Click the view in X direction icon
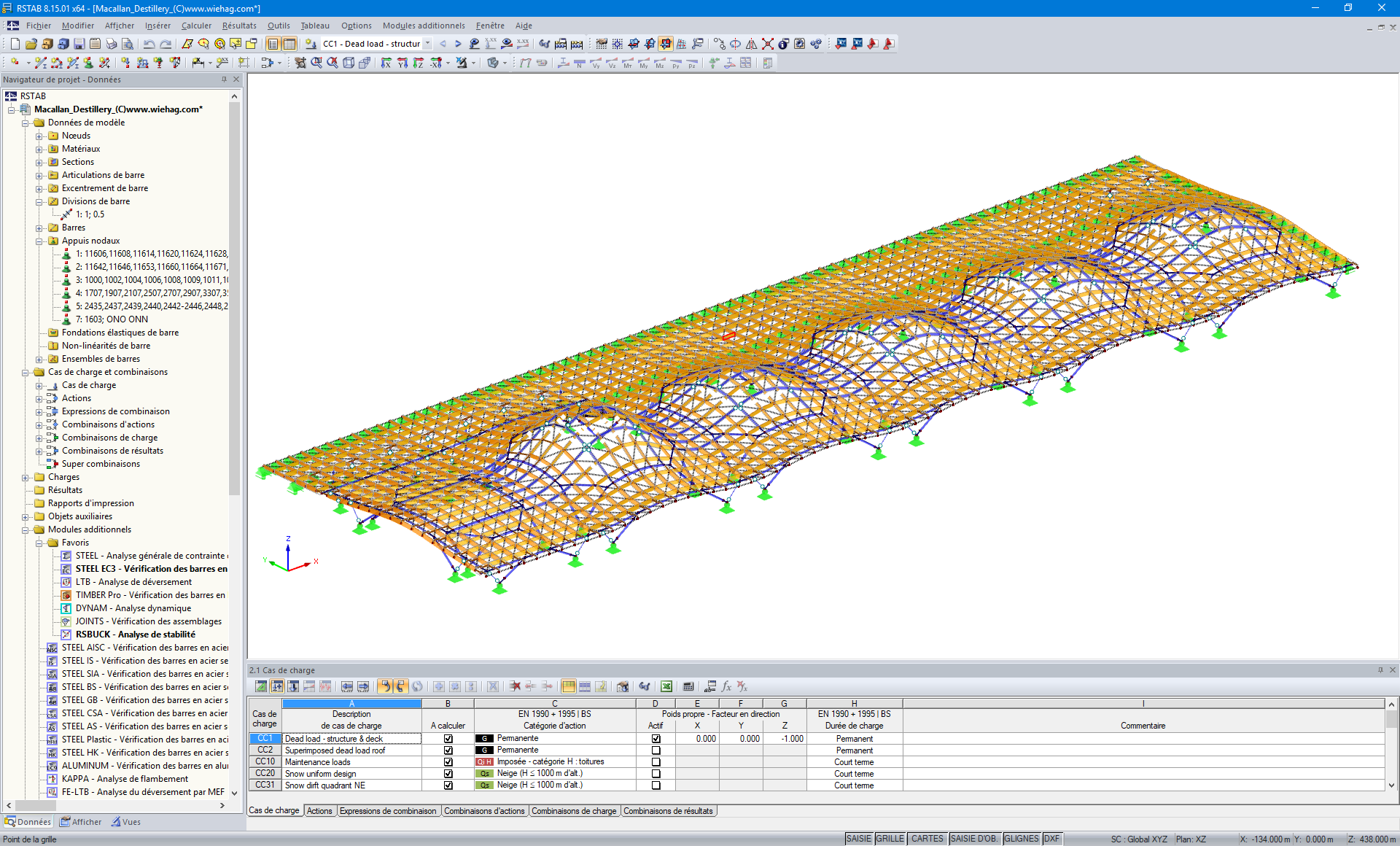 pyautogui.click(x=386, y=63)
